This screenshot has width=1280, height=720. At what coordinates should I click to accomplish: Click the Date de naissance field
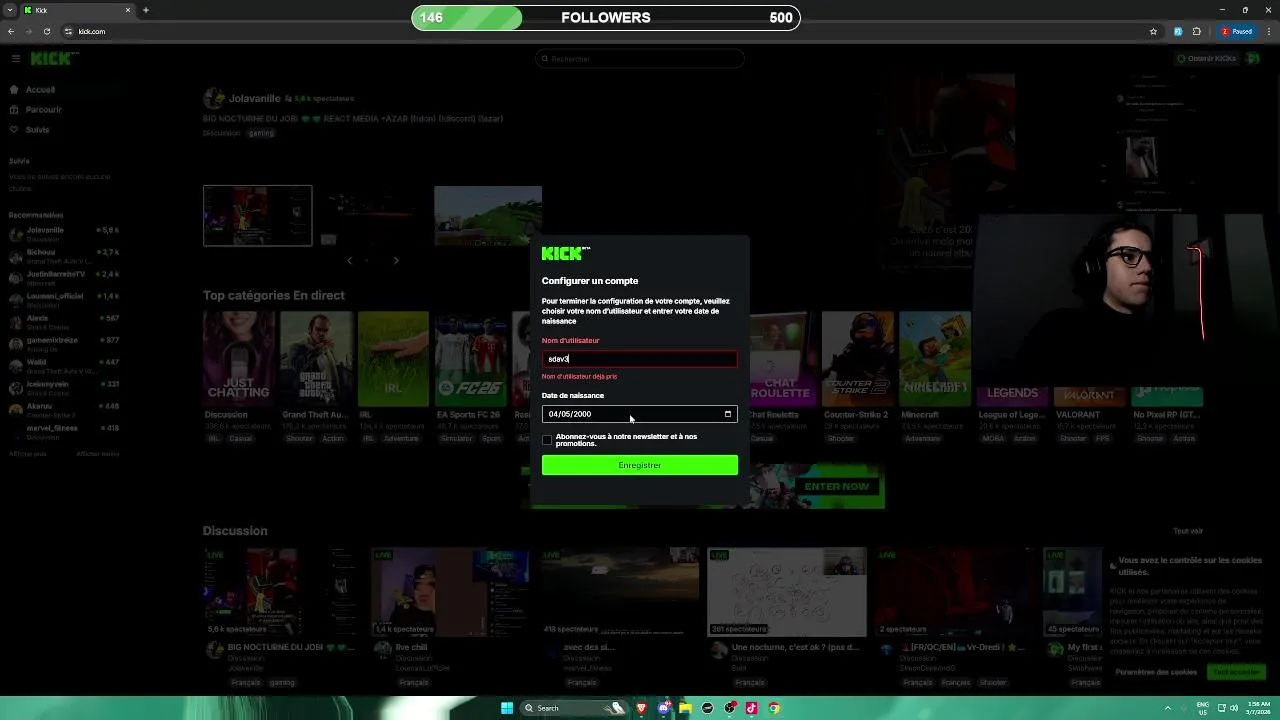[639, 414]
